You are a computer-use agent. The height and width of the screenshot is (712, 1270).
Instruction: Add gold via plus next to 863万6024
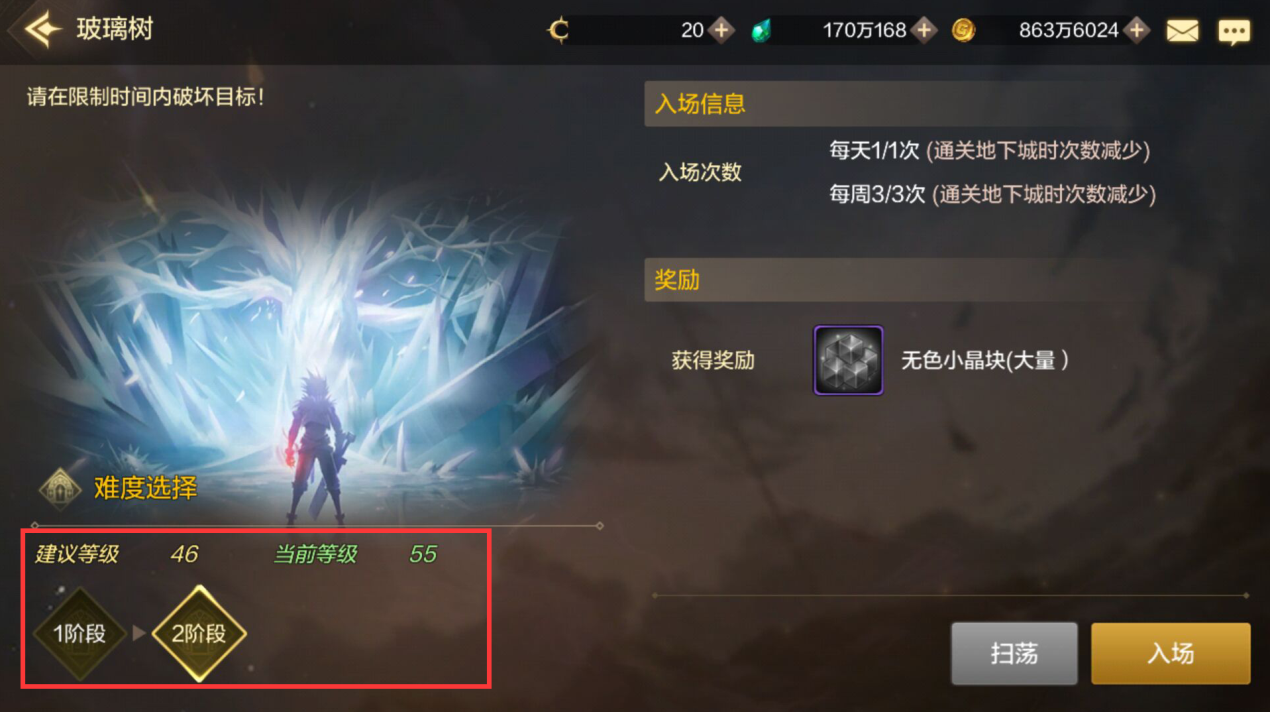click(1136, 31)
